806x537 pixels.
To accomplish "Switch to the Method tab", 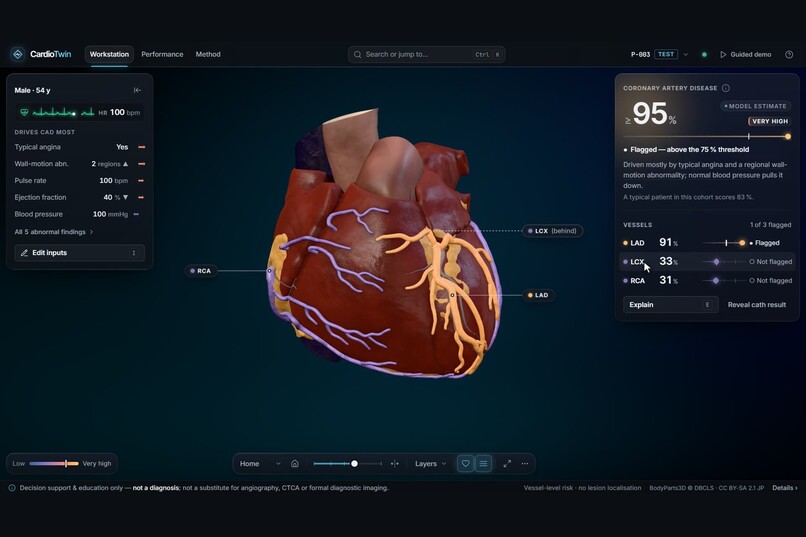I will point(208,54).
